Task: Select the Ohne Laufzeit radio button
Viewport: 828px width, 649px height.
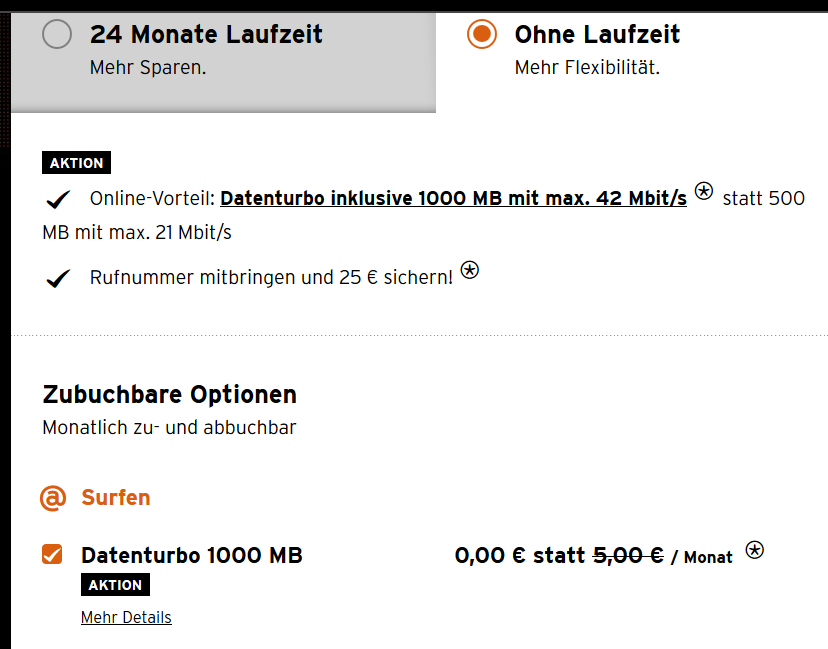Action: tap(482, 35)
